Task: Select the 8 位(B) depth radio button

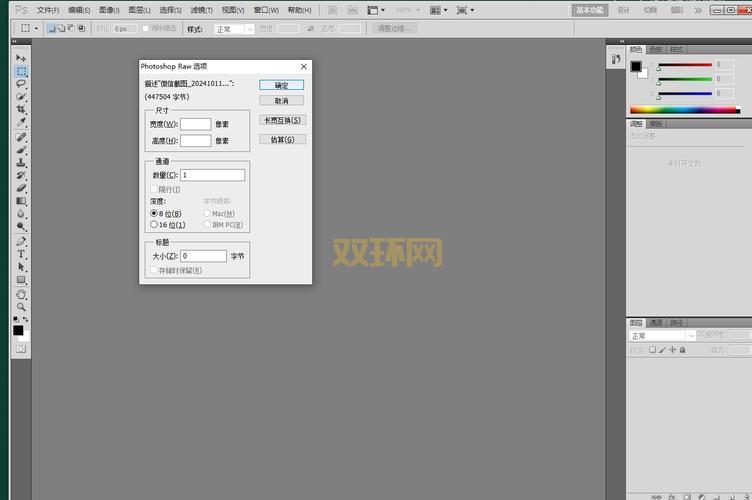Action: pyautogui.click(x=154, y=213)
